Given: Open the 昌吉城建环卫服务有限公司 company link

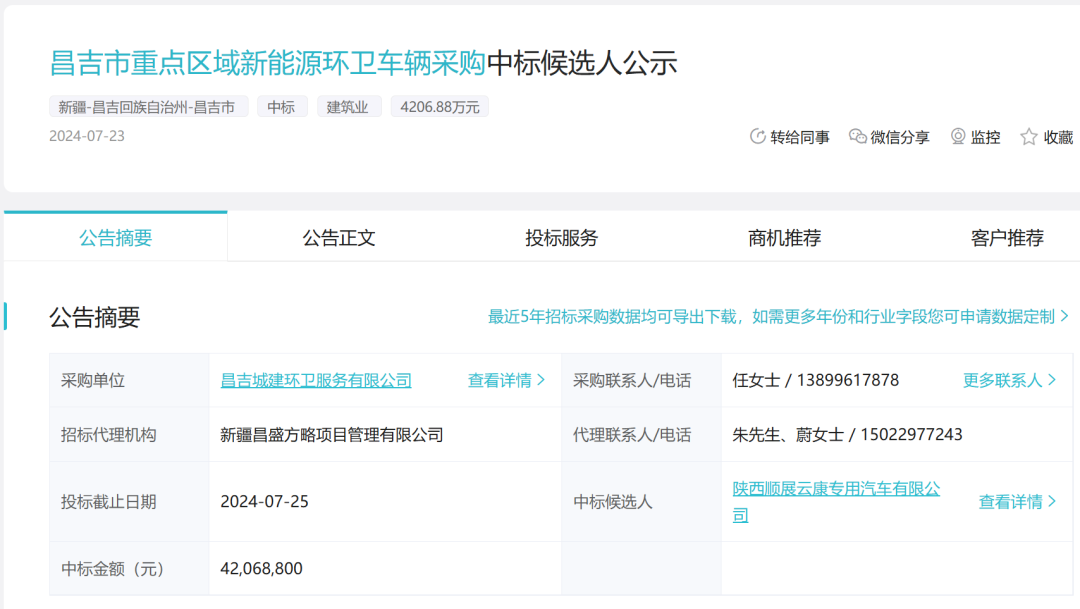Looking at the screenshot, I should 316,380.
